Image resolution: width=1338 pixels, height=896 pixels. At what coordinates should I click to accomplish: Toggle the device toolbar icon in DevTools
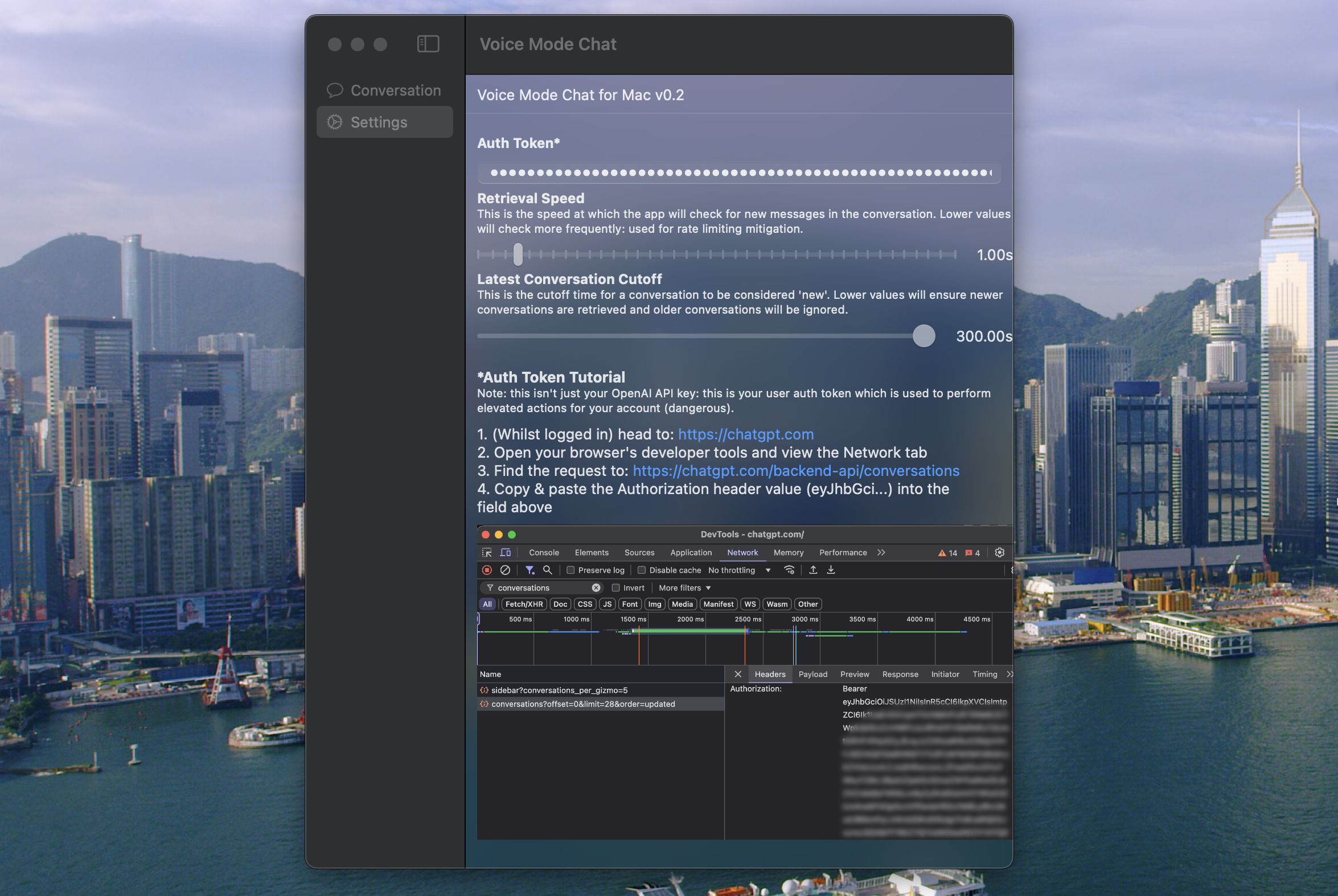(505, 553)
